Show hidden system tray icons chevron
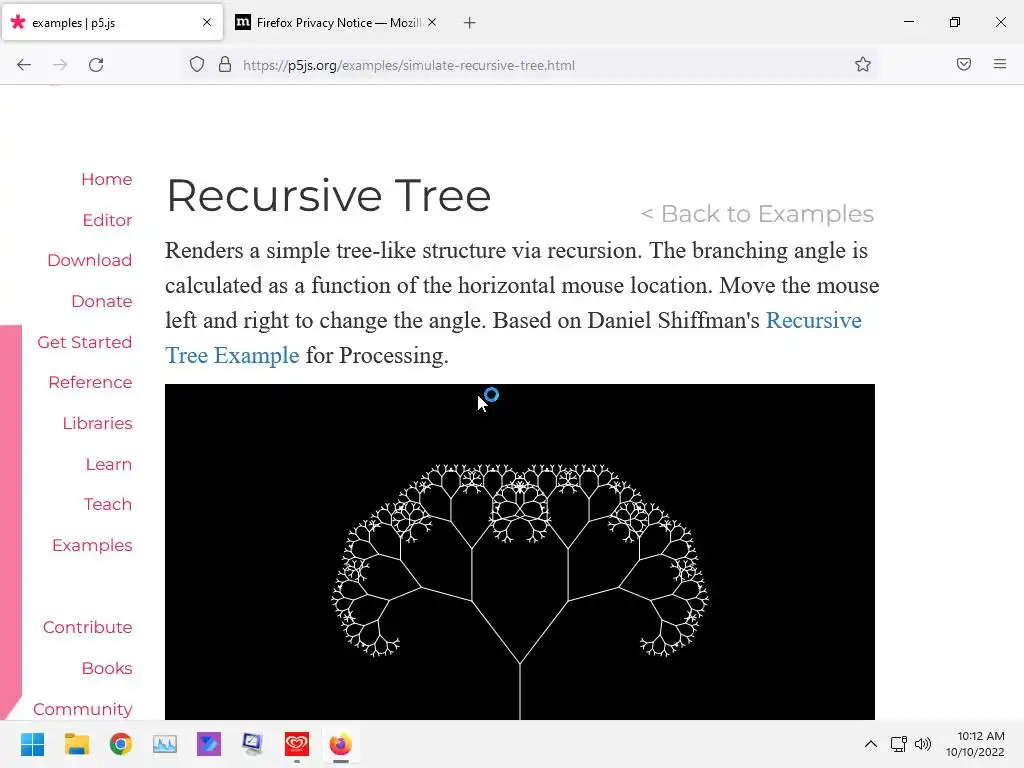 pyautogui.click(x=871, y=744)
